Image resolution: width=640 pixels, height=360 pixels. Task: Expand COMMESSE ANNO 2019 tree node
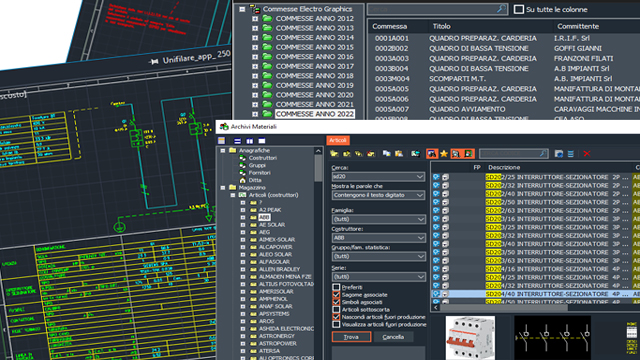(x=255, y=85)
